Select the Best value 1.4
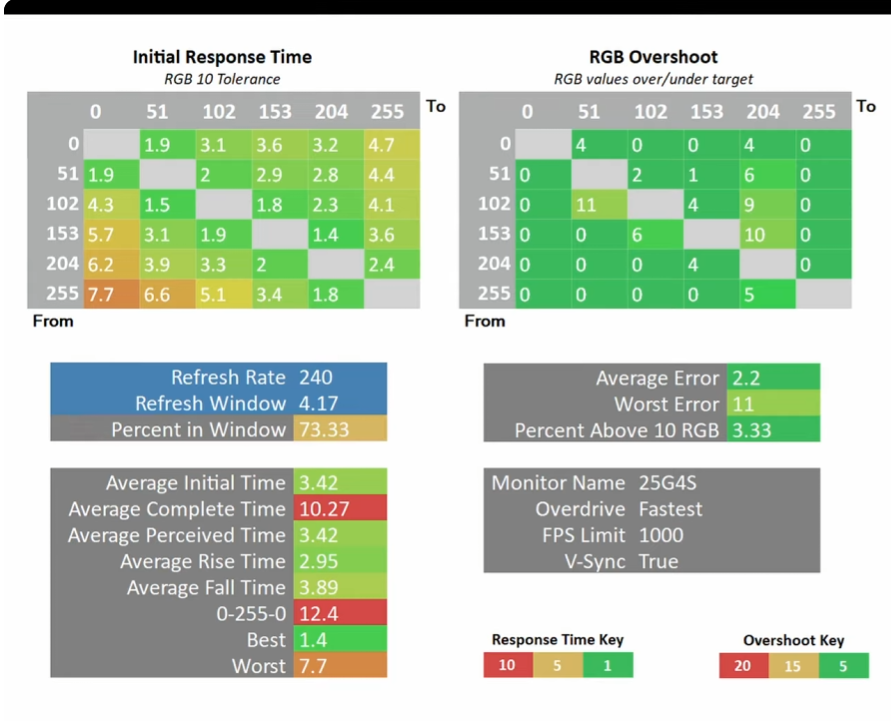The height and width of the screenshot is (721, 891). [340, 639]
